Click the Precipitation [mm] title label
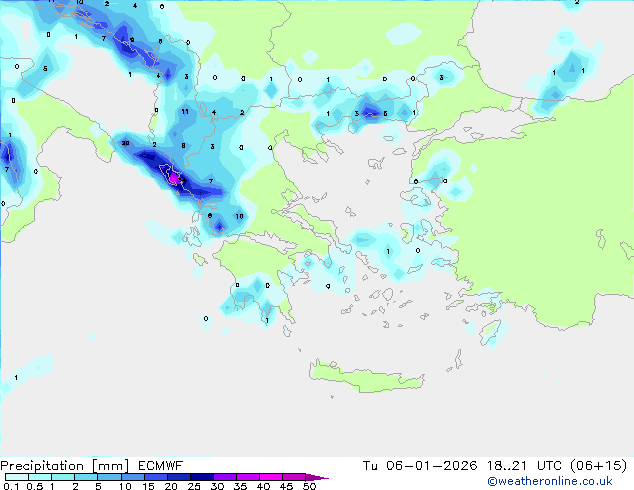Image resolution: width=634 pixels, height=490 pixels. tap(64, 466)
